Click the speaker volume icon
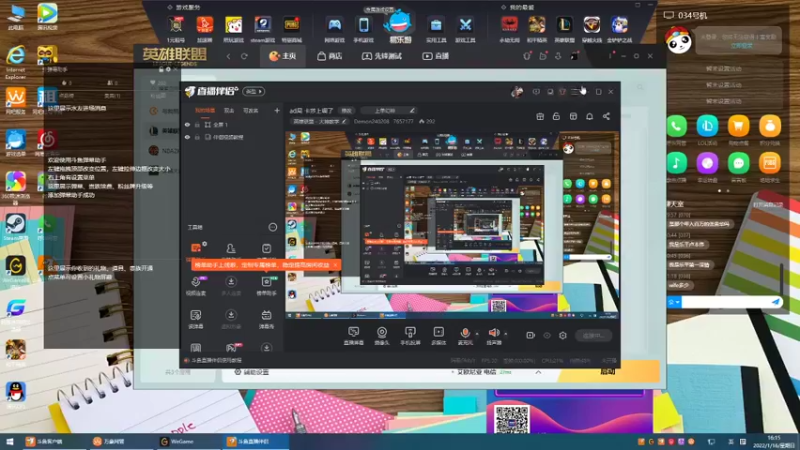 coord(493,333)
